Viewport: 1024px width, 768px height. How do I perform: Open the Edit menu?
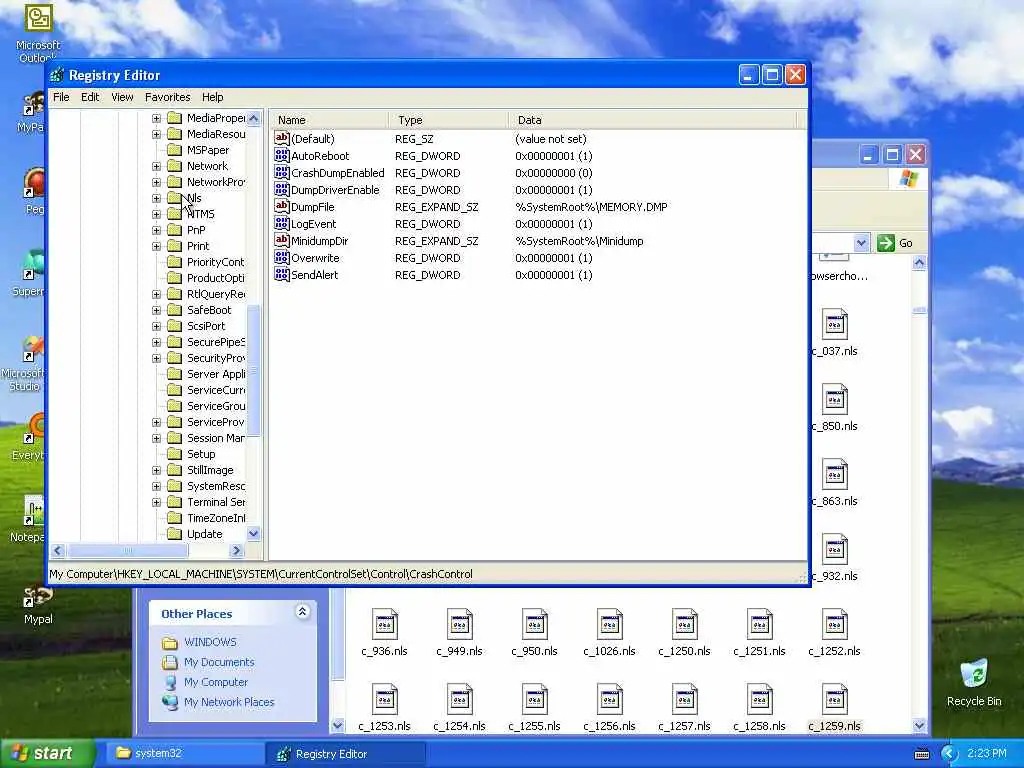tap(90, 97)
